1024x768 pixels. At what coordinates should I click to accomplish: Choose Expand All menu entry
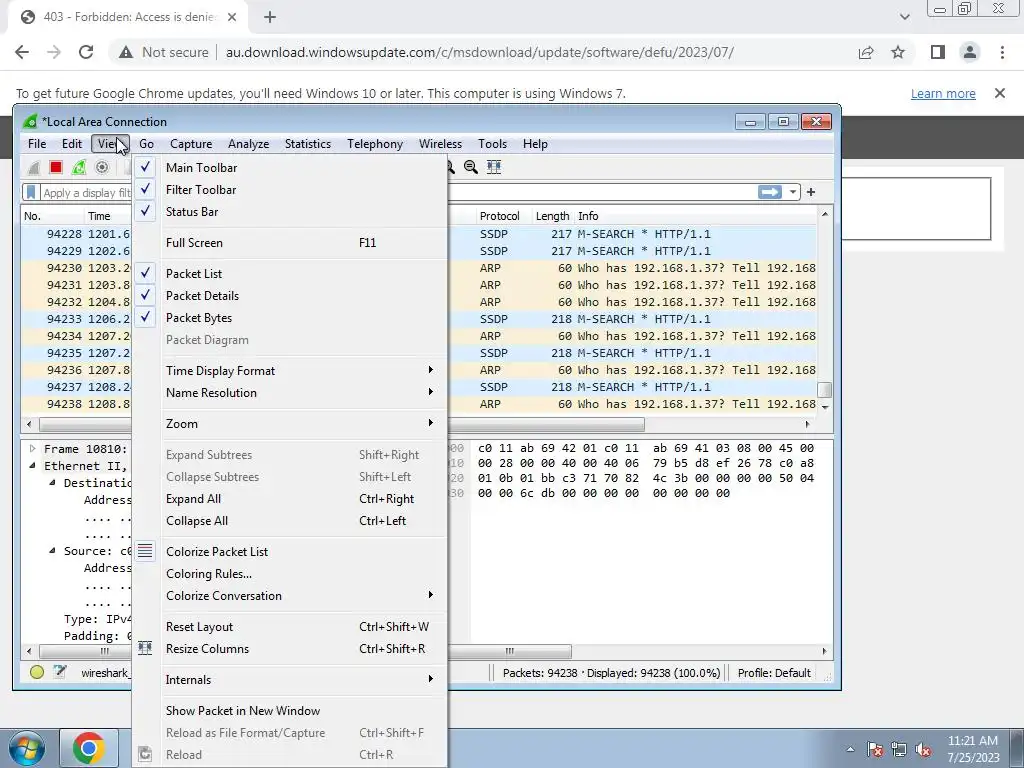pyautogui.click(x=290, y=499)
